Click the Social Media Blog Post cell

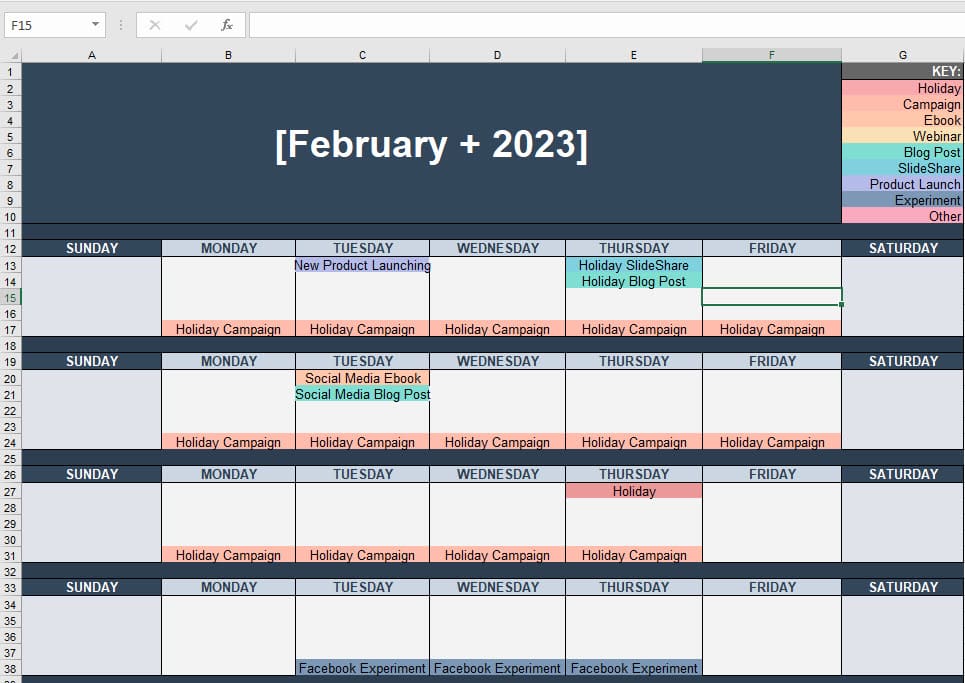coord(362,394)
